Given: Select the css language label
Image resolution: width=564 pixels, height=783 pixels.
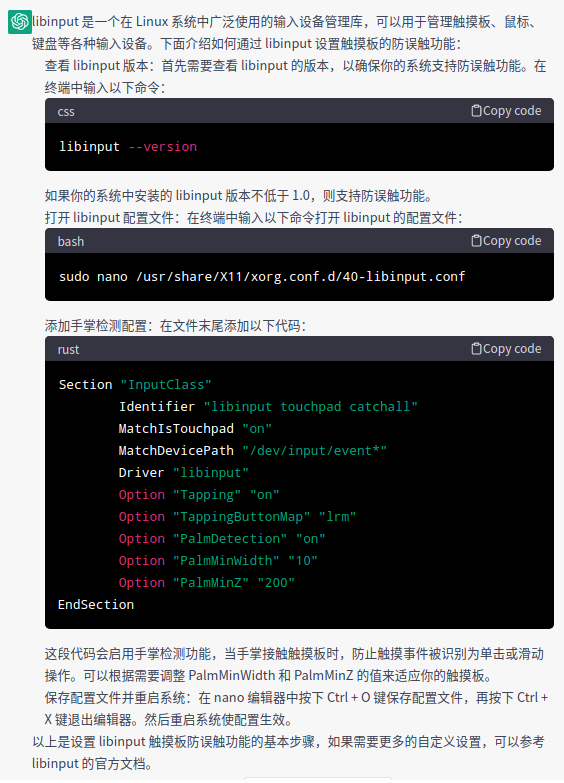Looking at the screenshot, I should click(x=66, y=112).
